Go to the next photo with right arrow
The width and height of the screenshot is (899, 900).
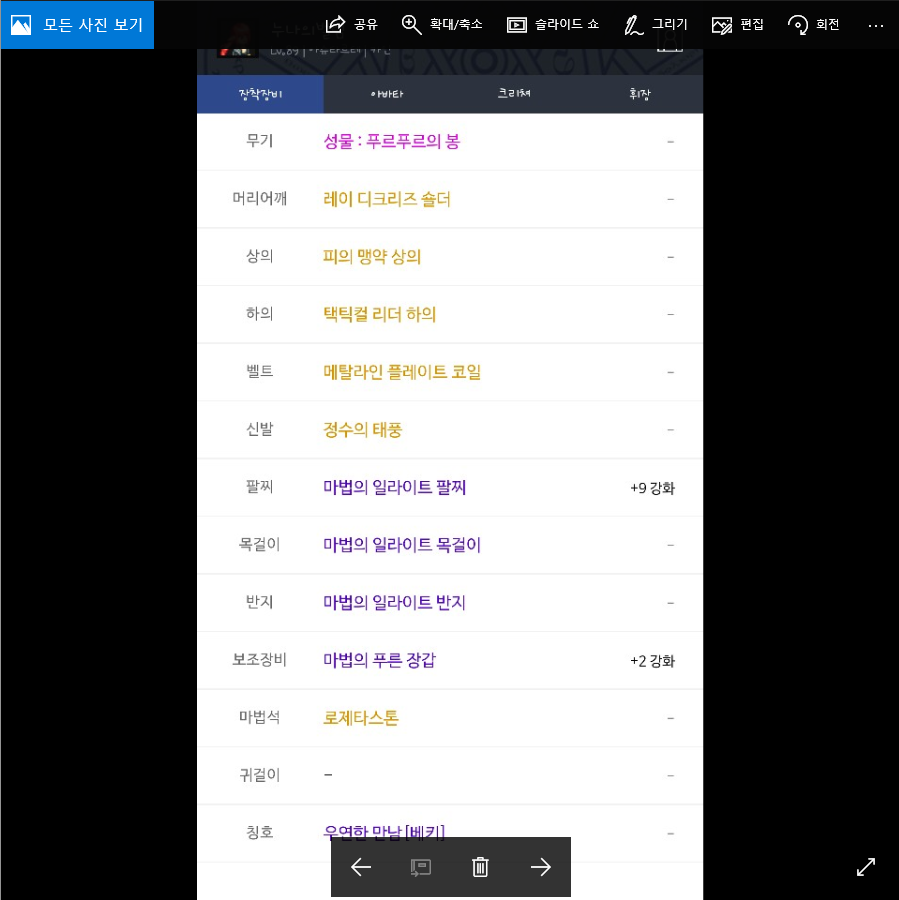541,867
